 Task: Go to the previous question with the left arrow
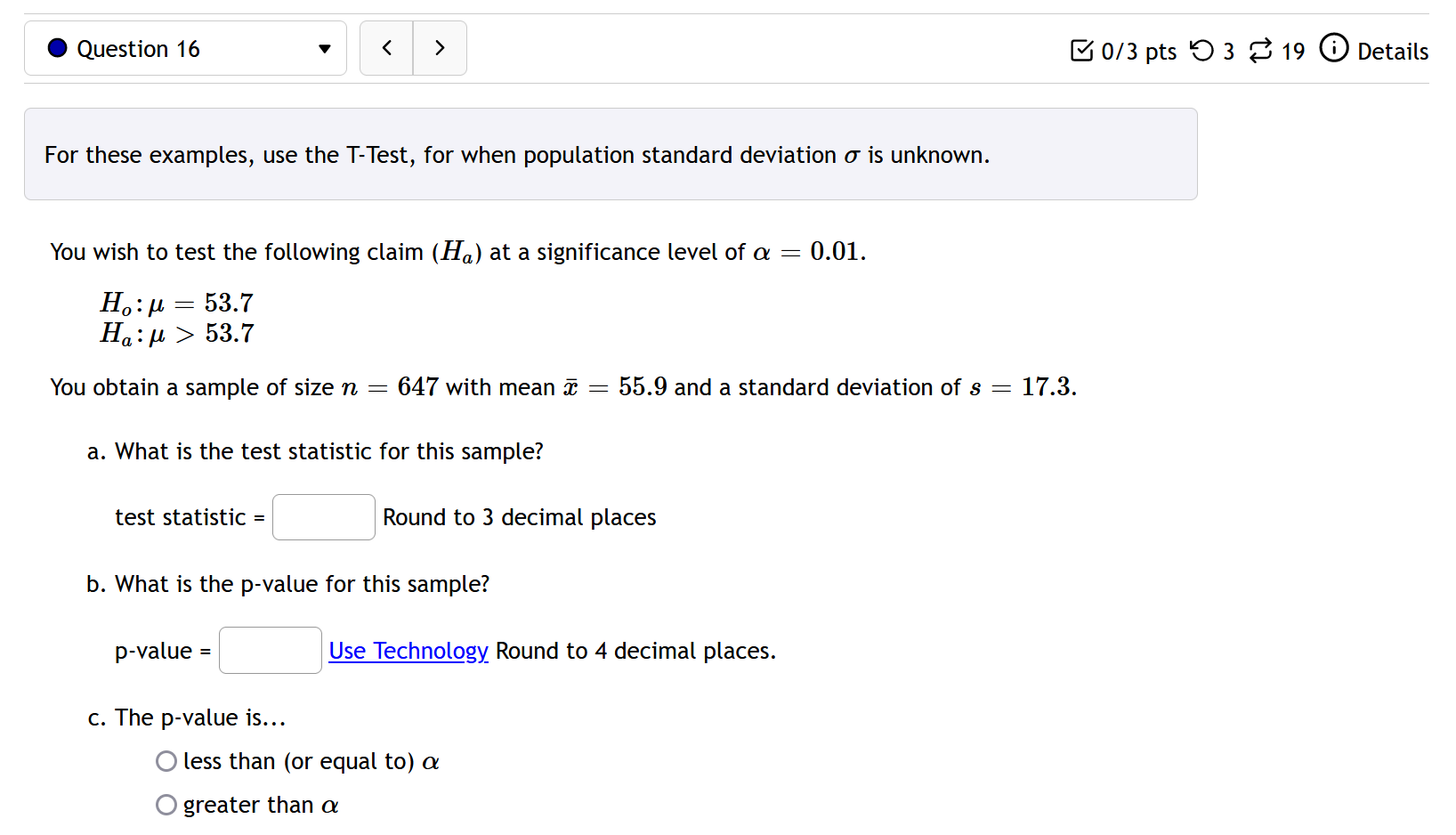tap(386, 48)
